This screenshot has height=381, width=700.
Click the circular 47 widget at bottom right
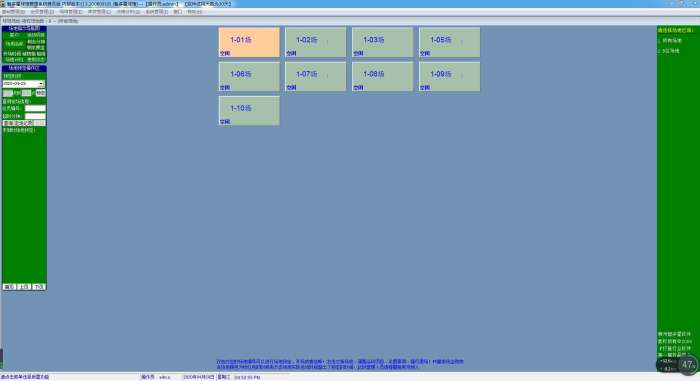pyautogui.click(x=688, y=365)
